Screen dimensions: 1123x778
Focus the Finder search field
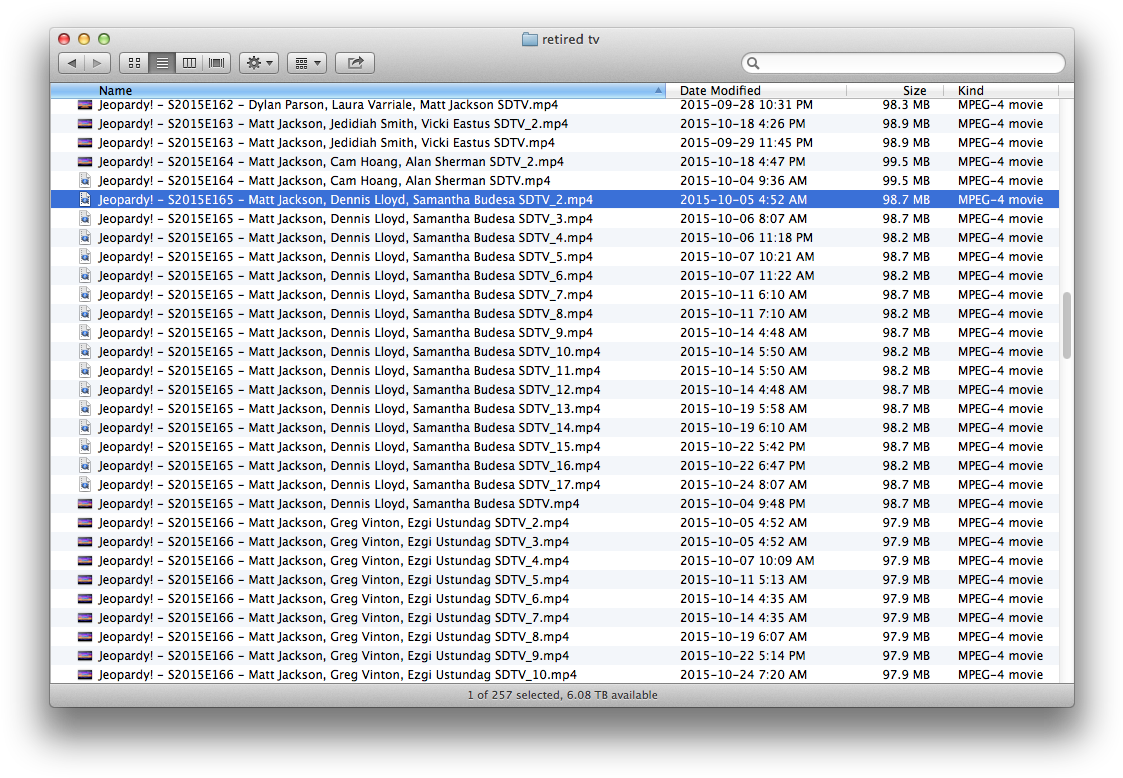click(903, 63)
